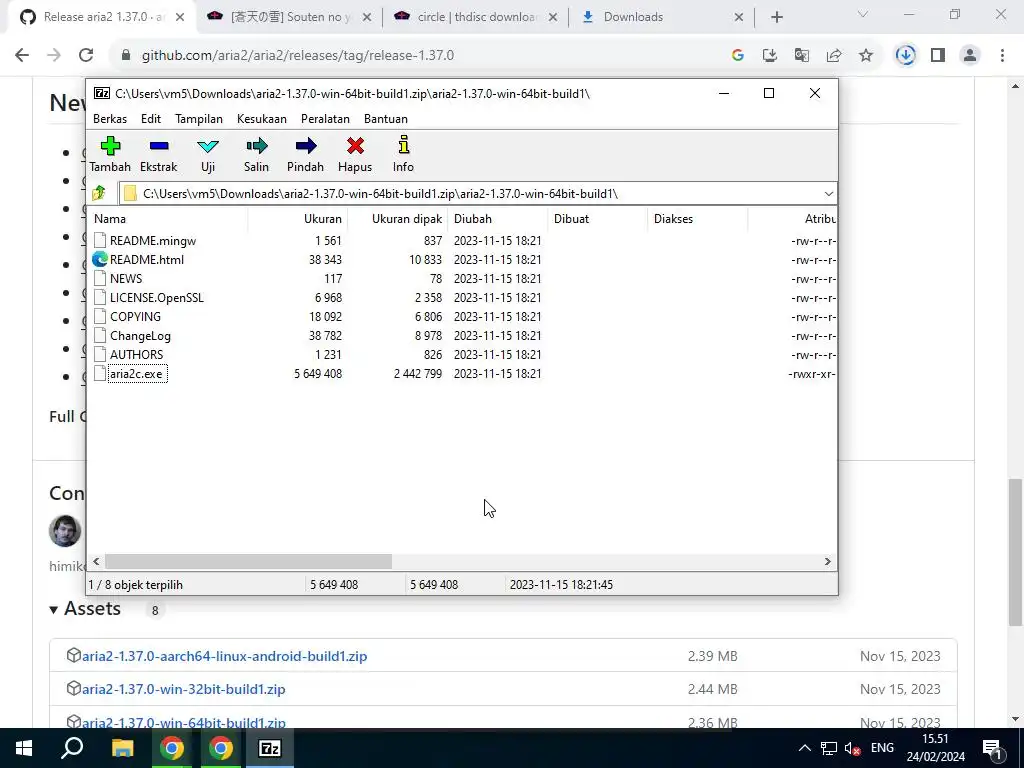Click the muted volume tray icon
Viewport: 1024px width, 768px height.
[x=851, y=748]
